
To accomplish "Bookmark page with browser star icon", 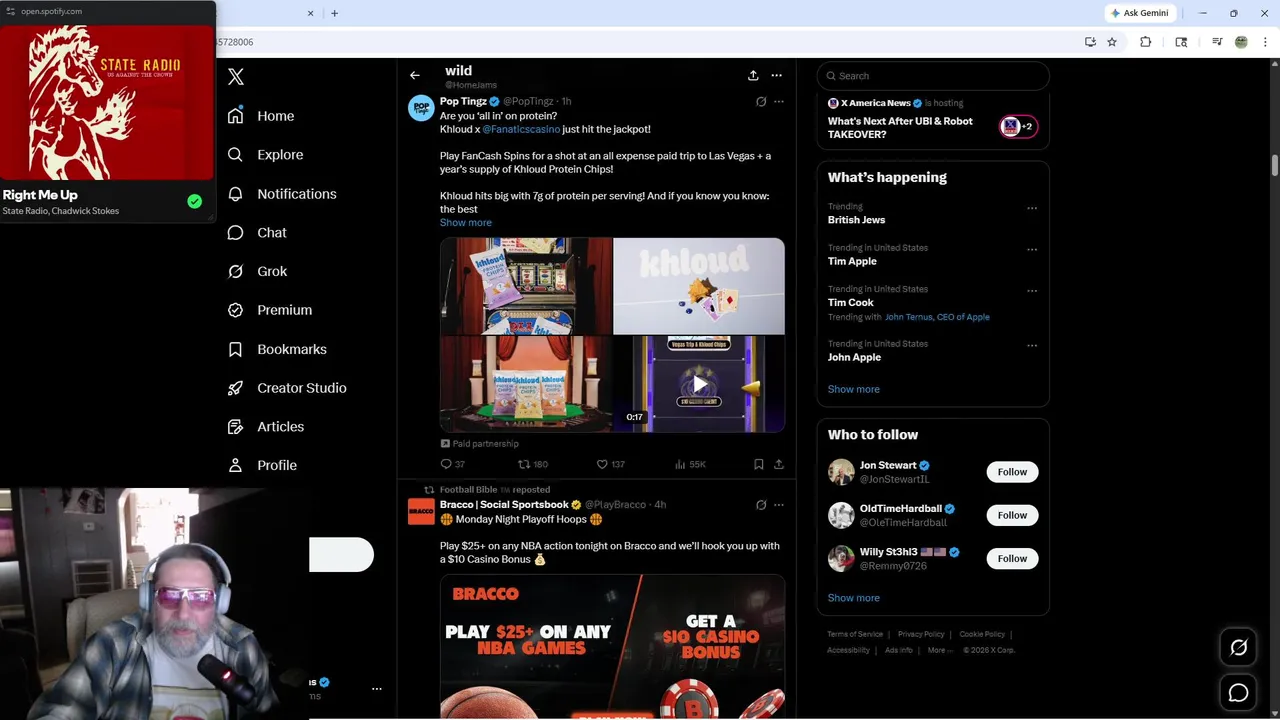I will coord(1112,42).
